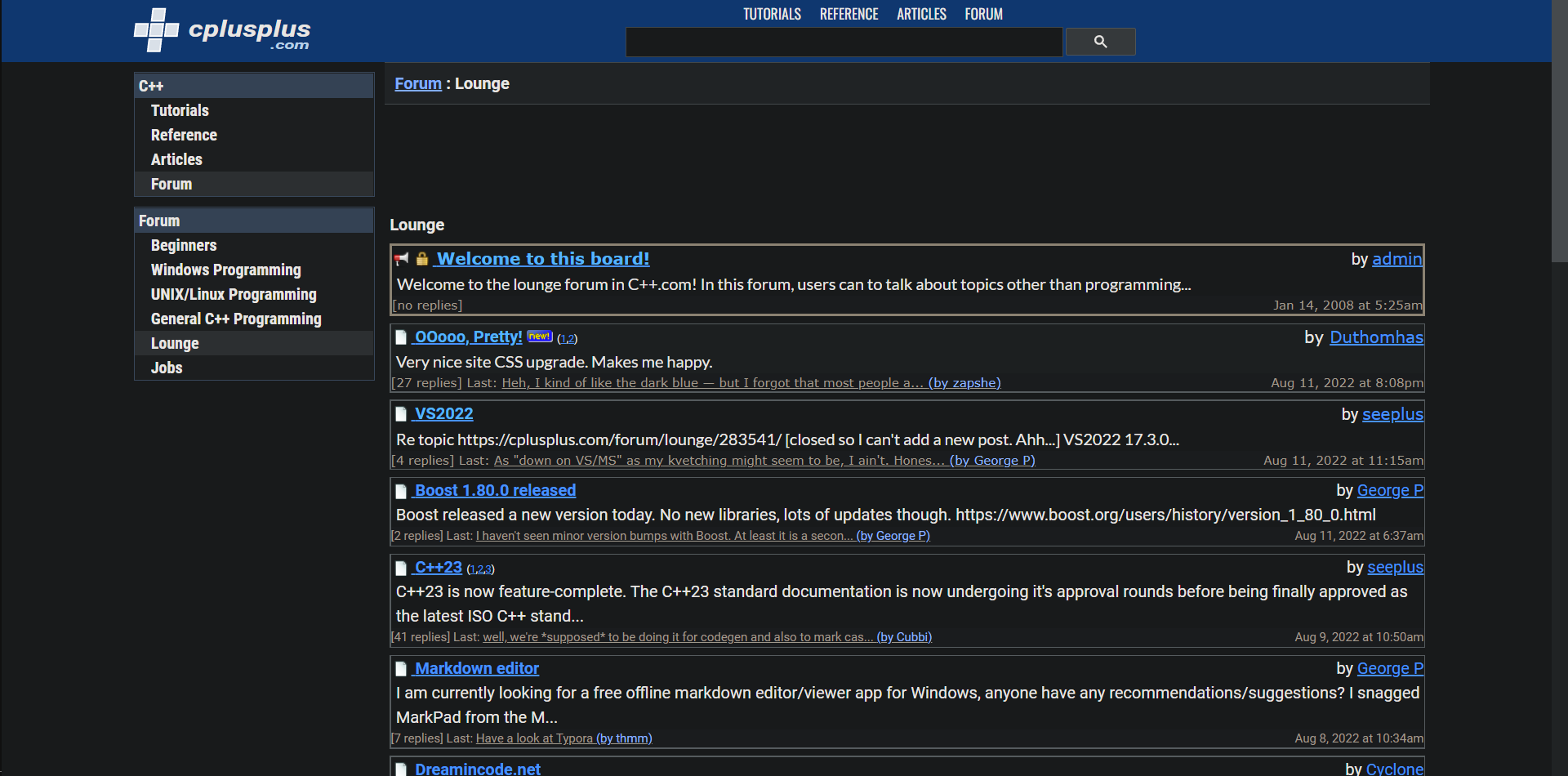Click the '[41 replies]' count text
This screenshot has width=1568, height=776.
tap(421, 637)
